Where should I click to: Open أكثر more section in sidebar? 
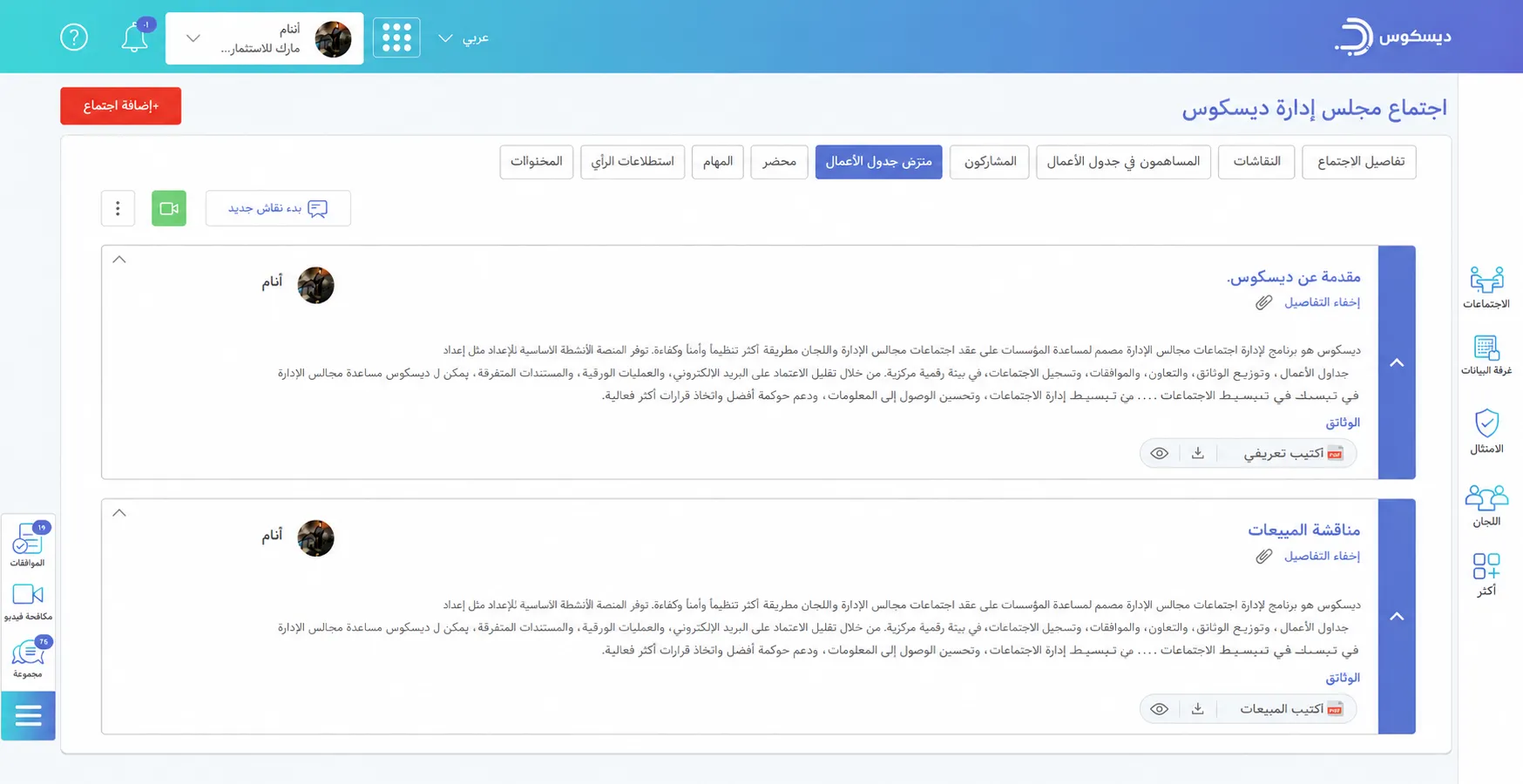tap(1486, 575)
